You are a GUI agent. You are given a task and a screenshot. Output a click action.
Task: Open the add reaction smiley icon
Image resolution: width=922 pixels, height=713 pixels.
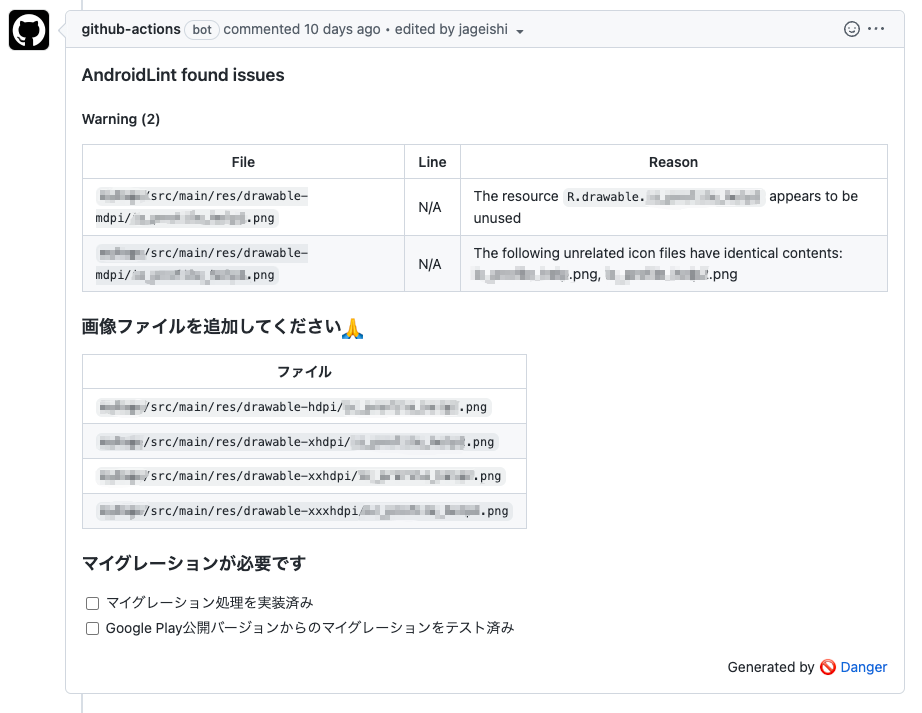(851, 29)
